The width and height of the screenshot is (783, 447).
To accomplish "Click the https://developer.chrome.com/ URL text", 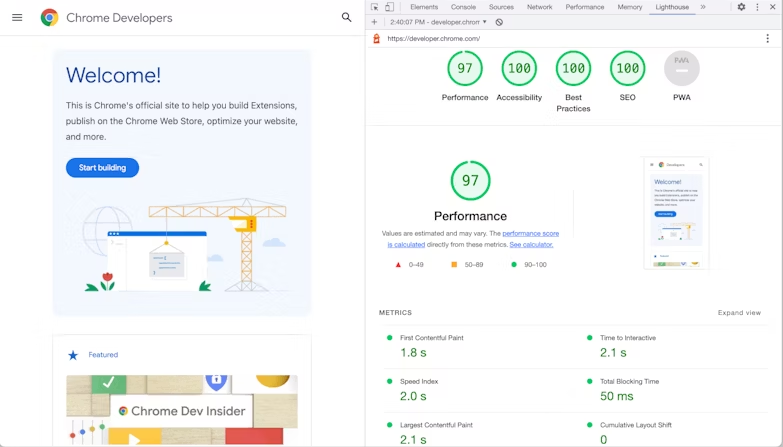I will point(433,38).
